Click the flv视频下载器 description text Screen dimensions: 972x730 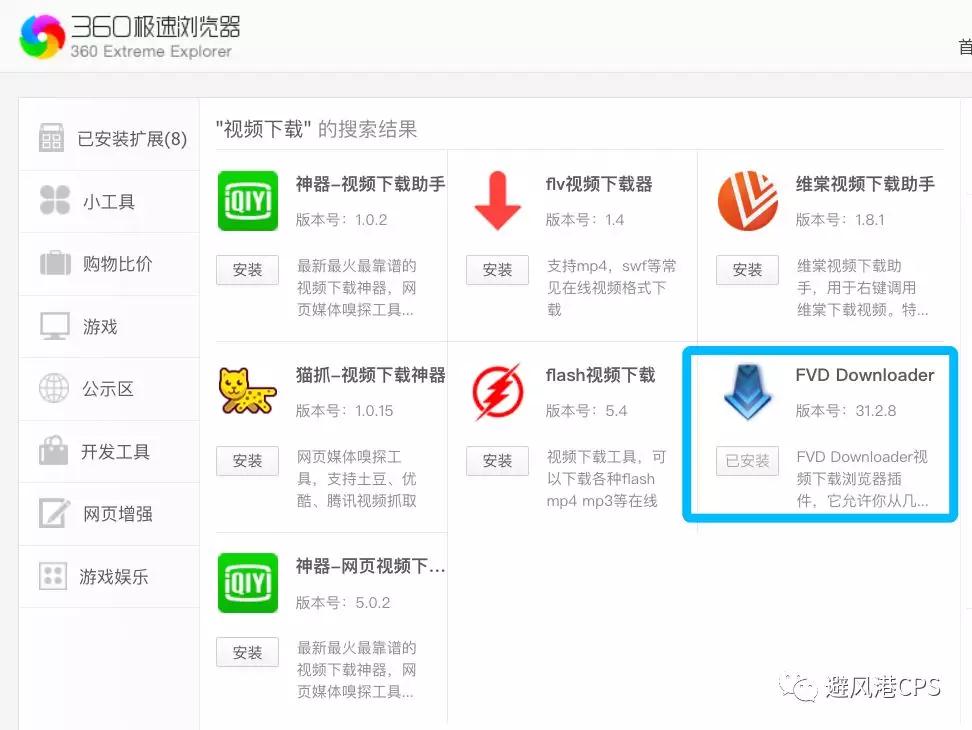coord(612,288)
